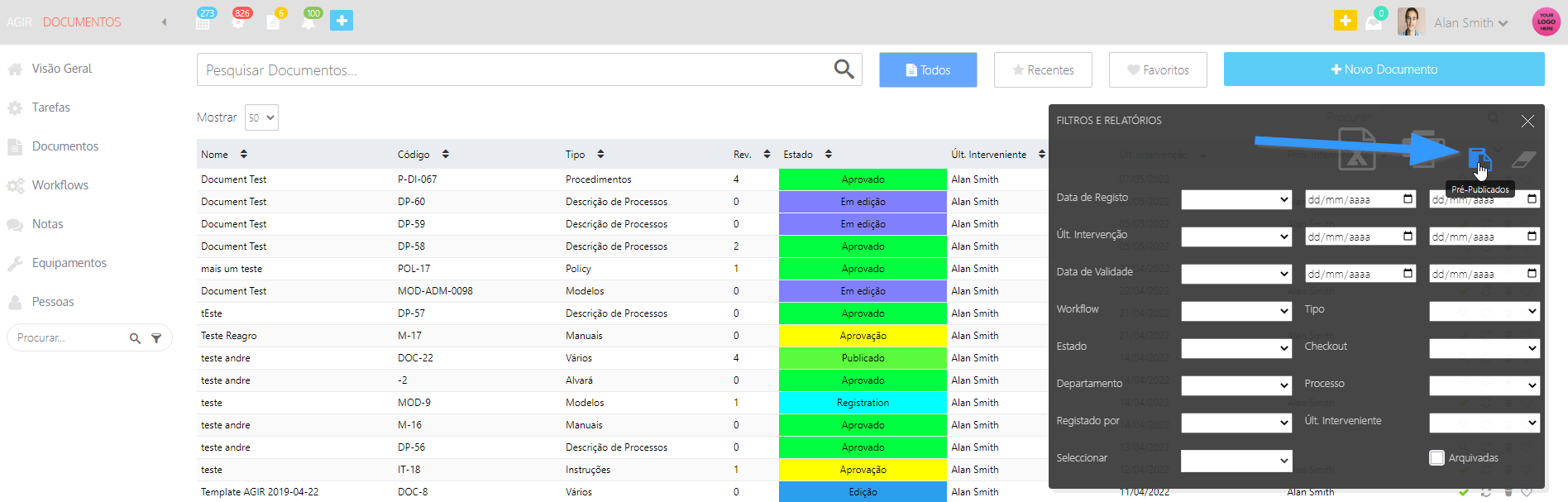Collapse the sidebar using the left arrow
The width and height of the screenshot is (1568, 502).
pos(164,22)
